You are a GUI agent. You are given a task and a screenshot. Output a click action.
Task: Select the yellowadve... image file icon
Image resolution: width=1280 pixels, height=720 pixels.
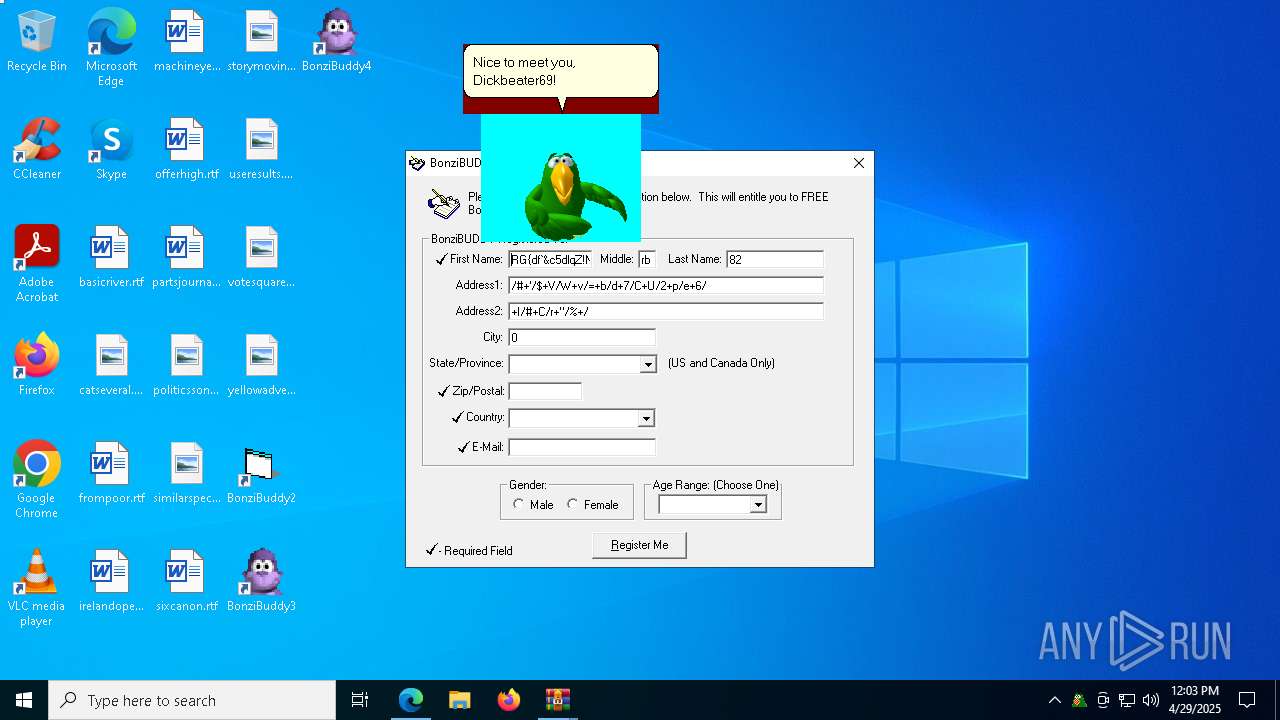[261, 365]
